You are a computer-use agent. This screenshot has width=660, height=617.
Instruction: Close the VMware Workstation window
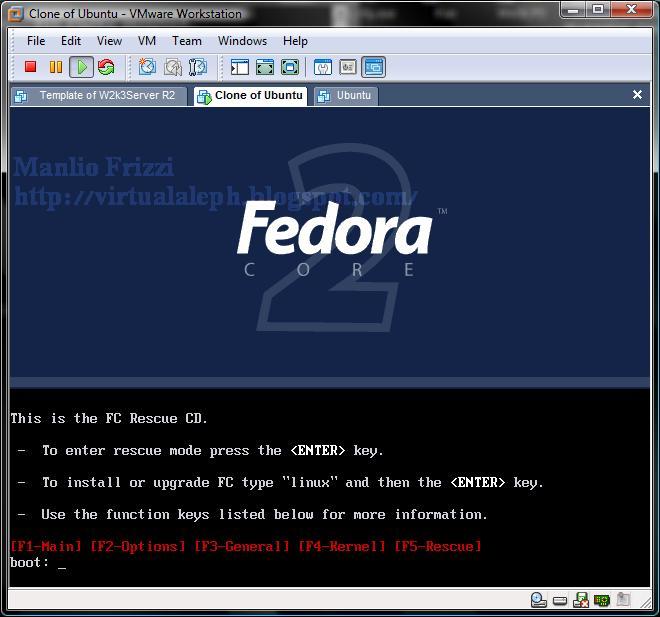631,9
